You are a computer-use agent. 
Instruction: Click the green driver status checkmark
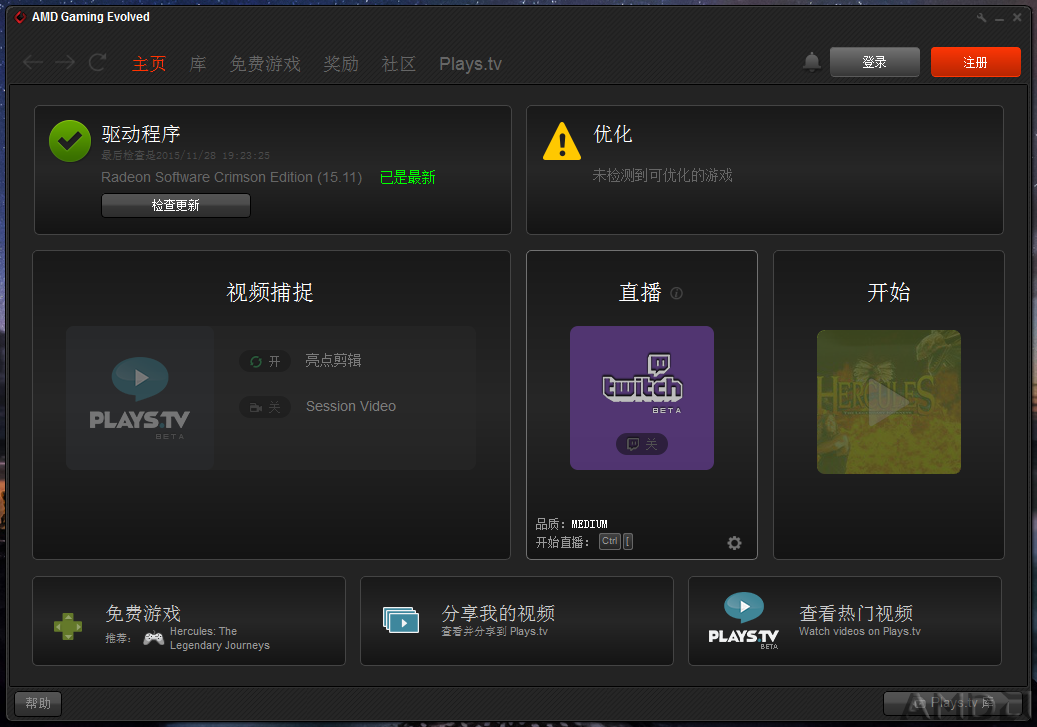pos(70,141)
